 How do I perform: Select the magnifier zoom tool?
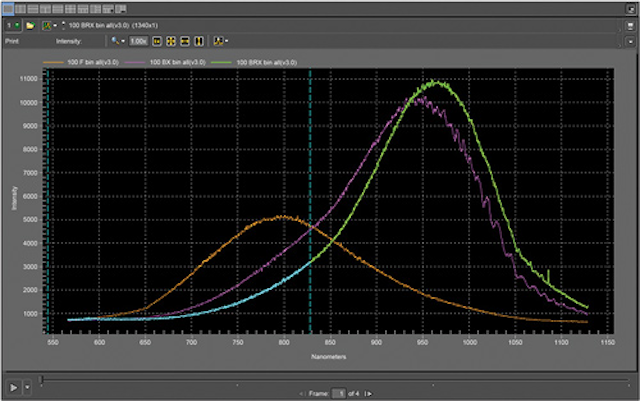pos(115,41)
